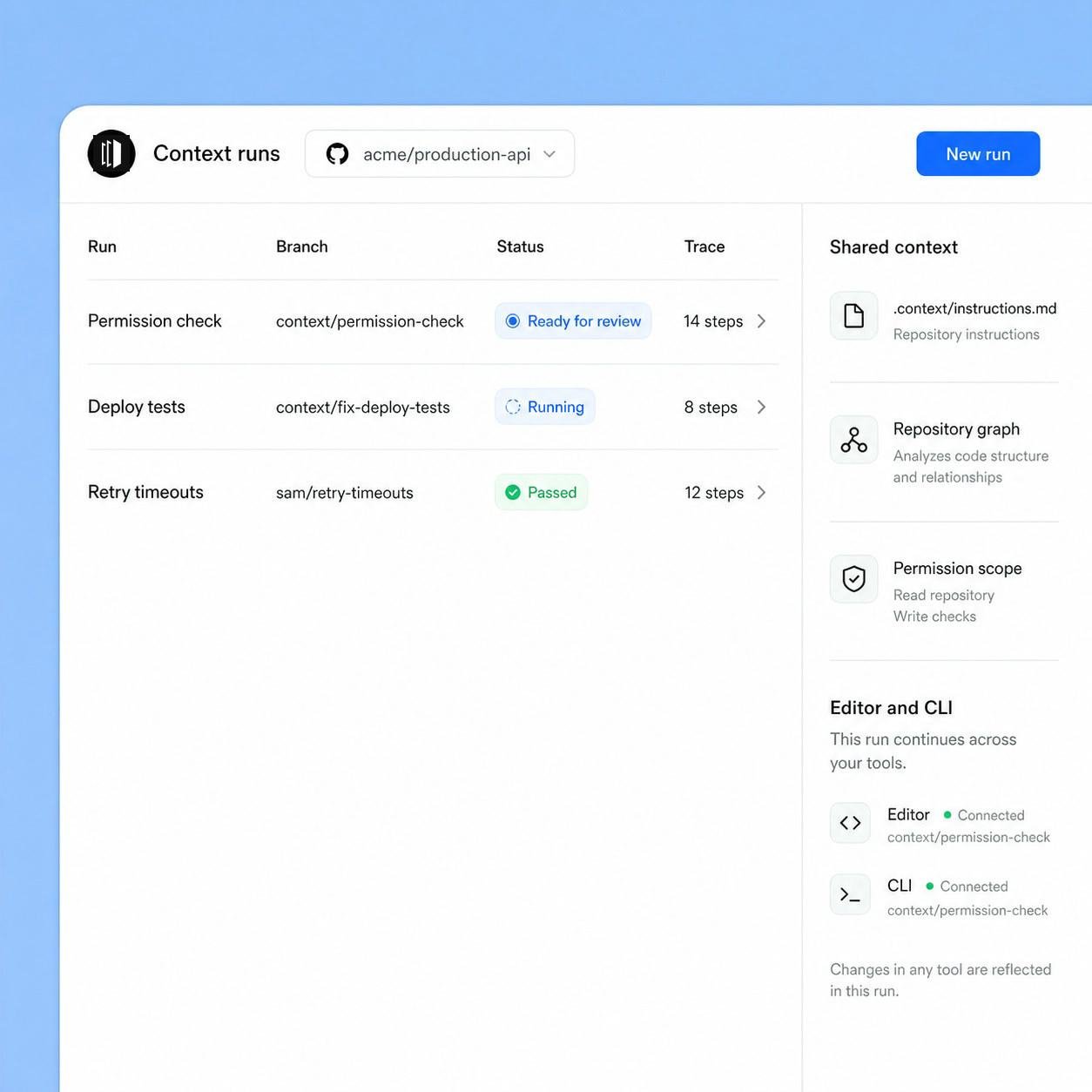Screen dimensions: 1092x1092
Task: Click the Branch column header
Action: [302, 246]
